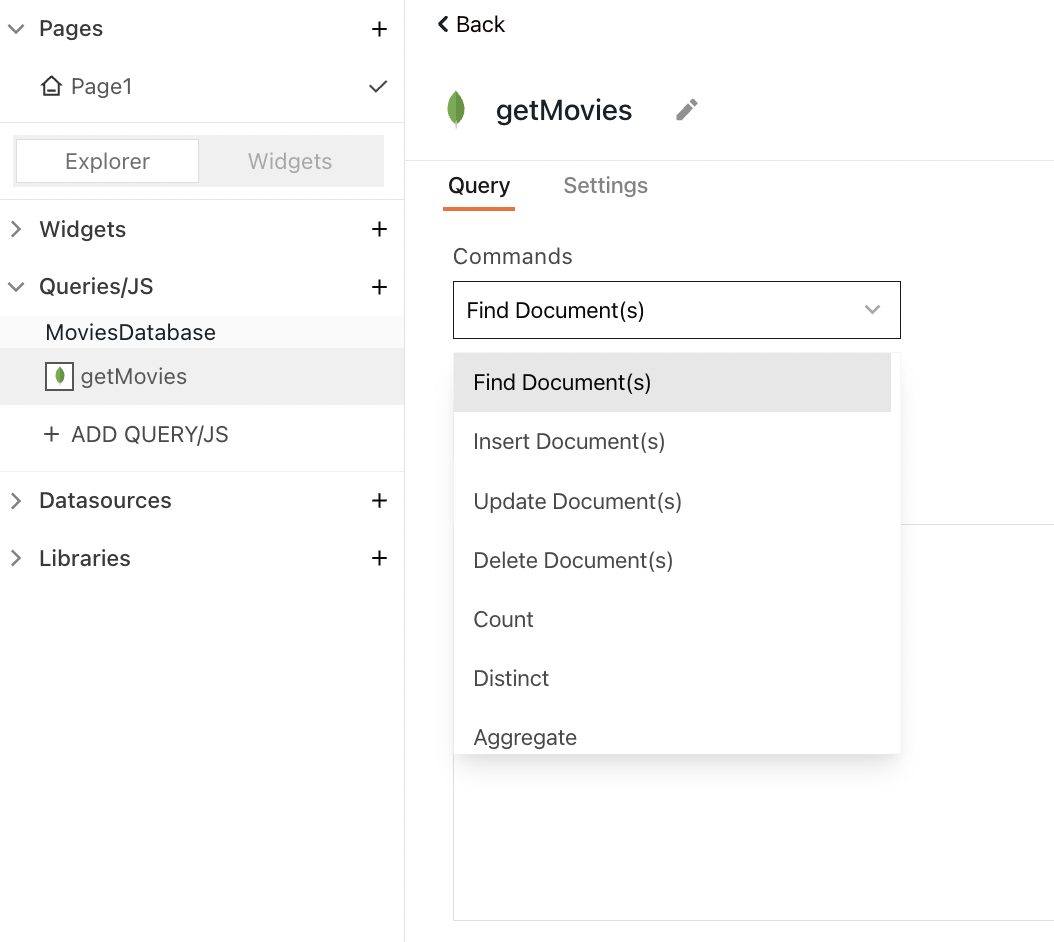Click MongoDB leaf icon beside getMovies in sidebar
This screenshot has width=1054, height=942.
pos(59,377)
